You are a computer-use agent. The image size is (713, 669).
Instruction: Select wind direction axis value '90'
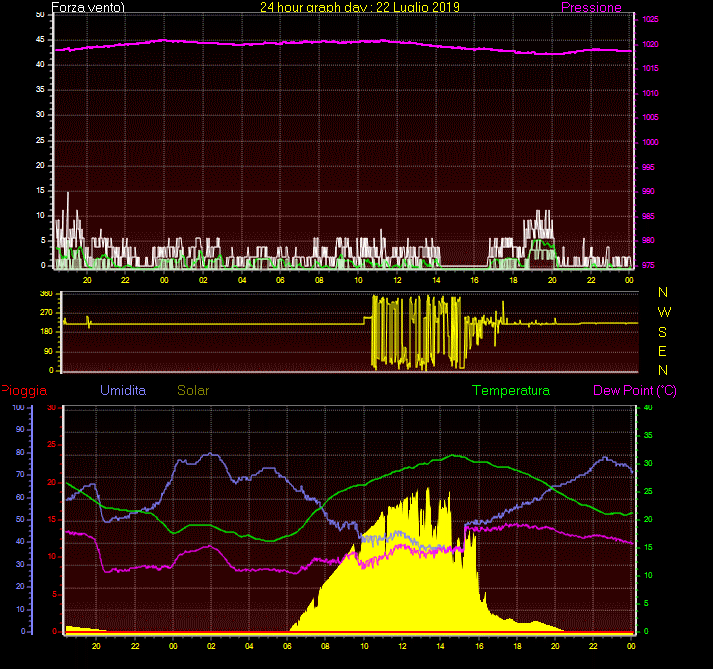pyautogui.click(x=48, y=352)
